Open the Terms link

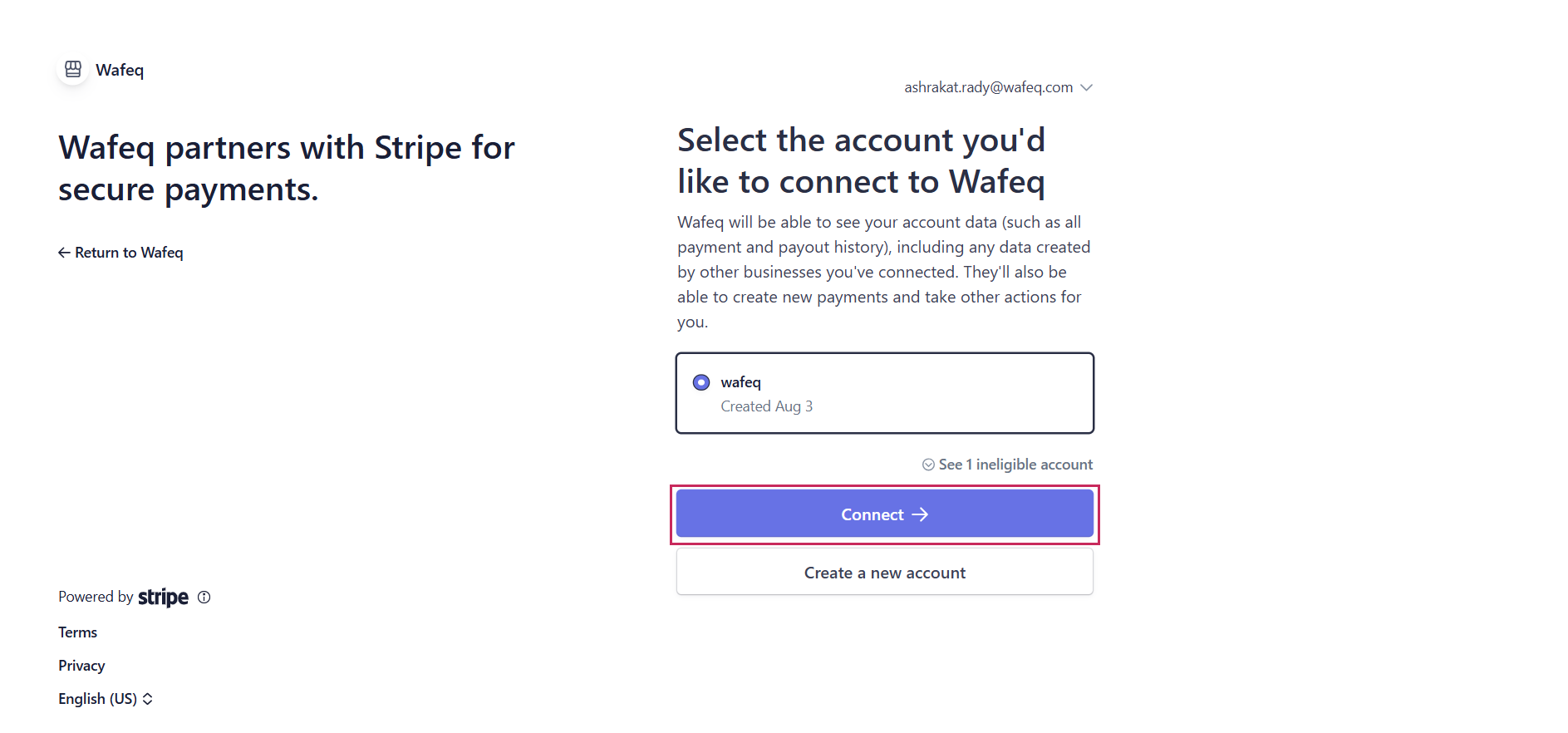pyautogui.click(x=77, y=632)
